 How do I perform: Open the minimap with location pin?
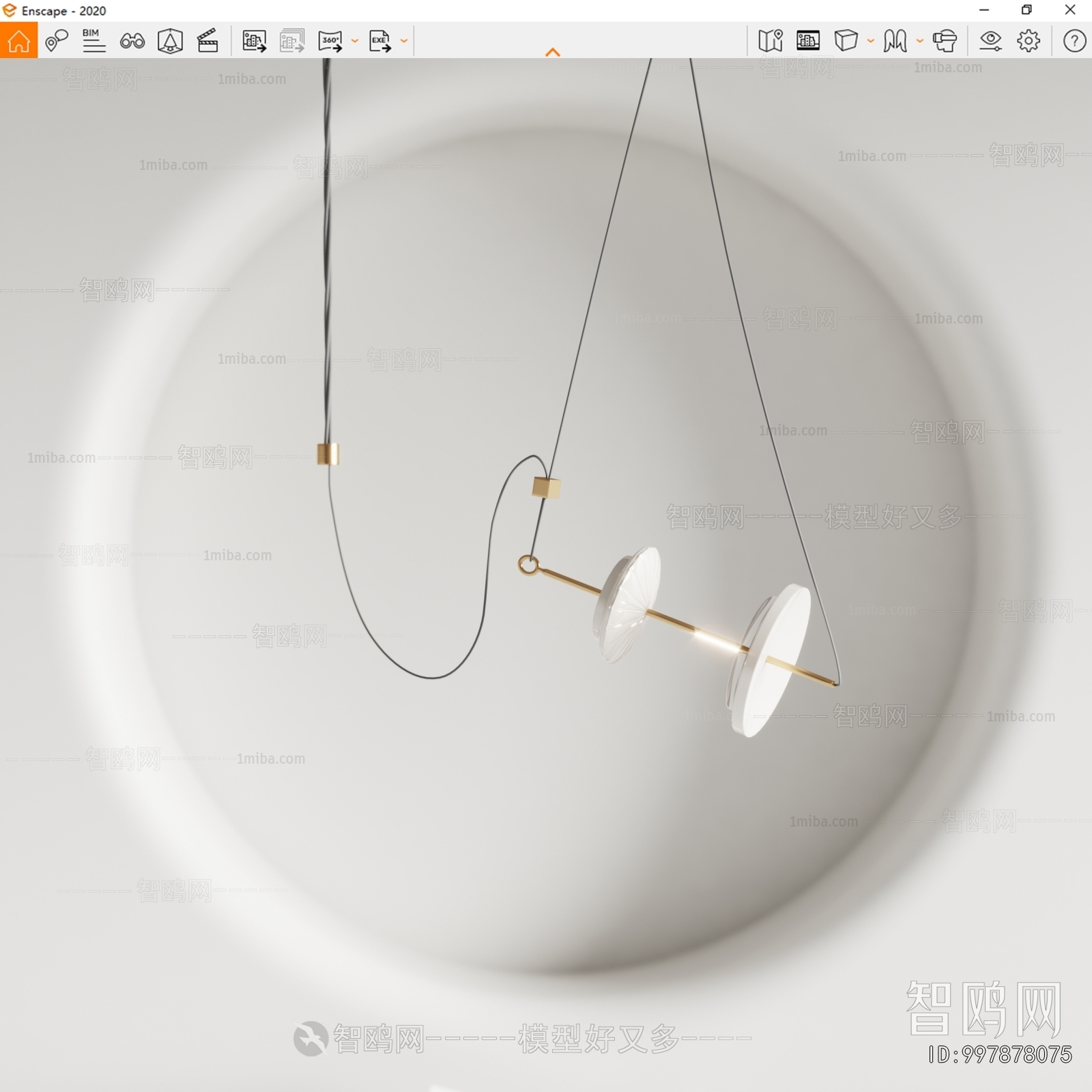pyautogui.click(x=771, y=41)
